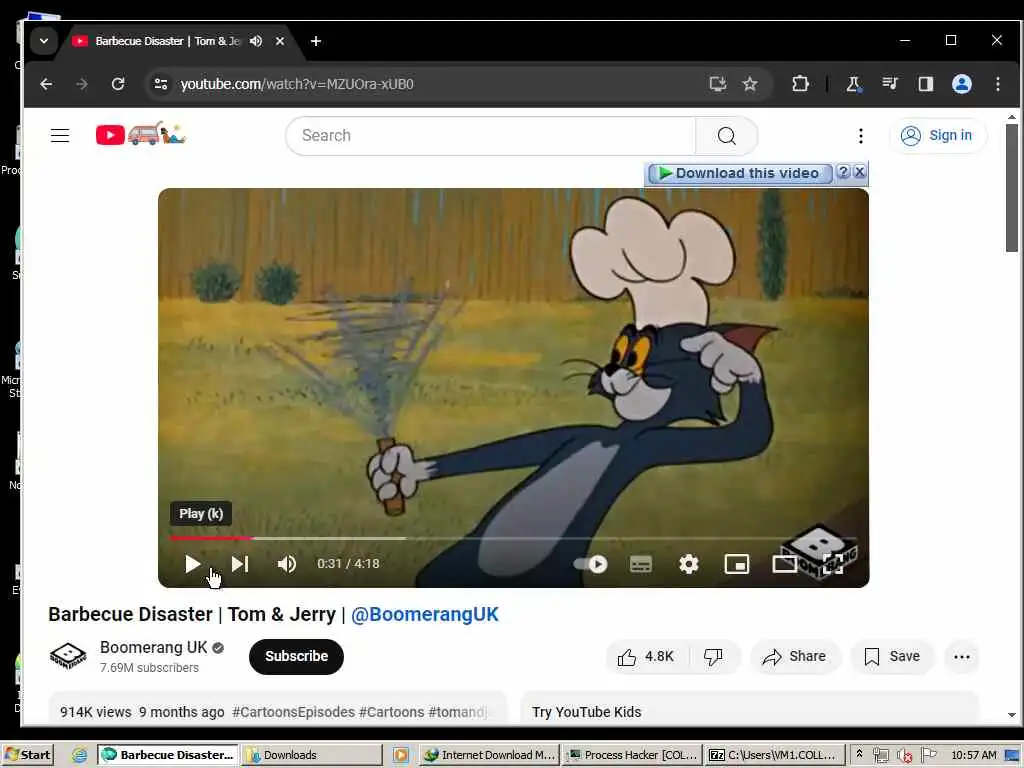Click the #CartoonsEpisodes hashtag

pos(293,712)
